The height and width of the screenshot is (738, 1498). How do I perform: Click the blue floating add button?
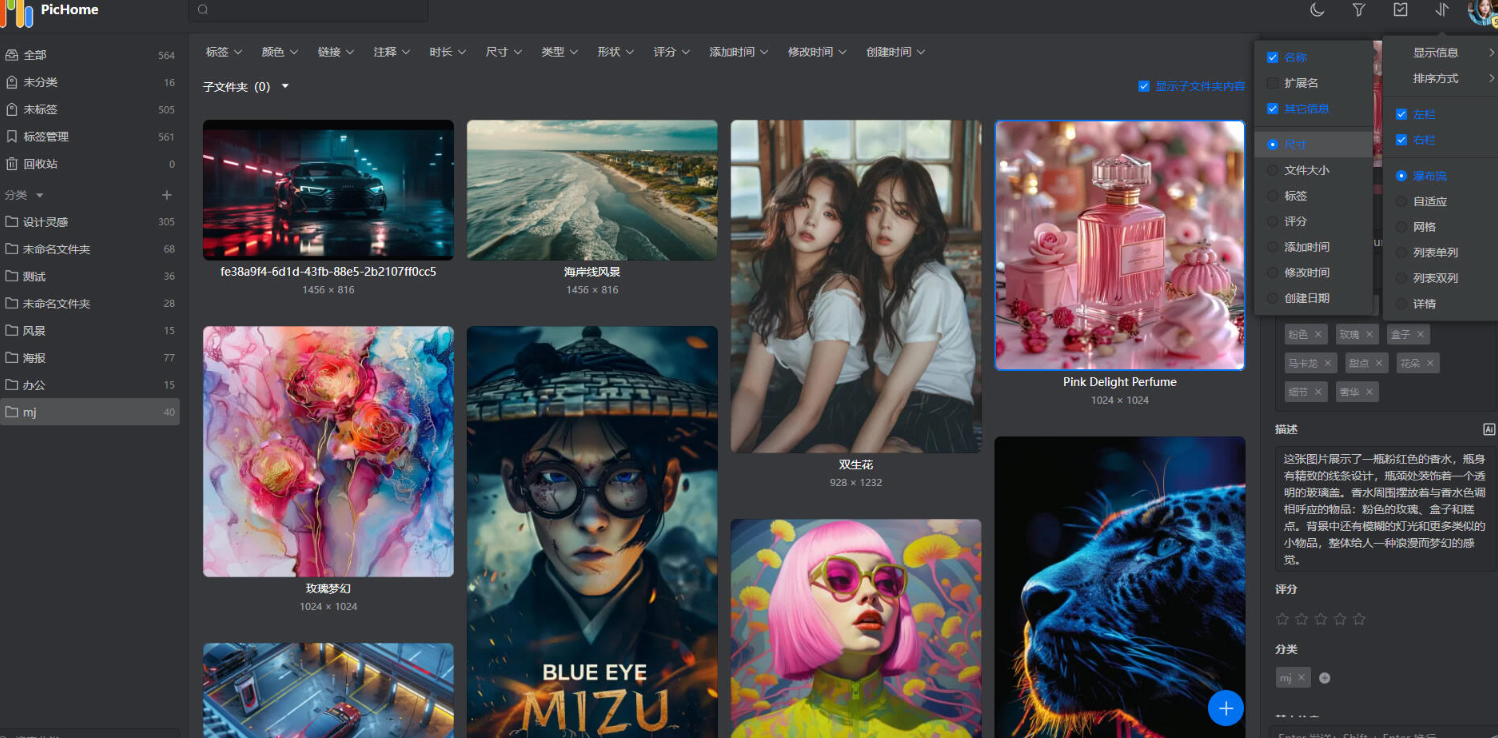click(1225, 708)
